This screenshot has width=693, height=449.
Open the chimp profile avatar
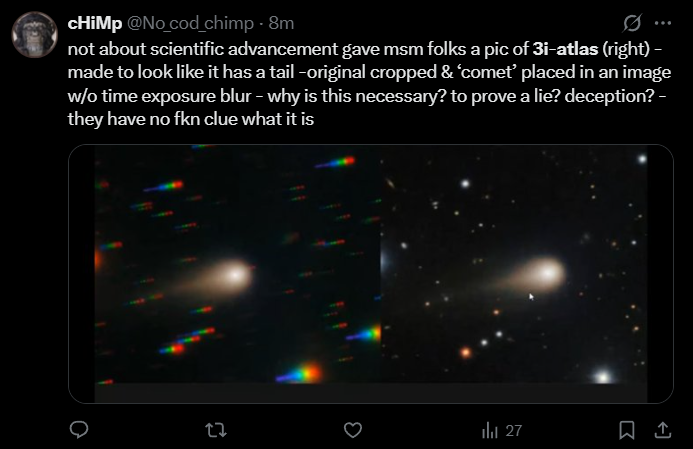click(34, 34)
